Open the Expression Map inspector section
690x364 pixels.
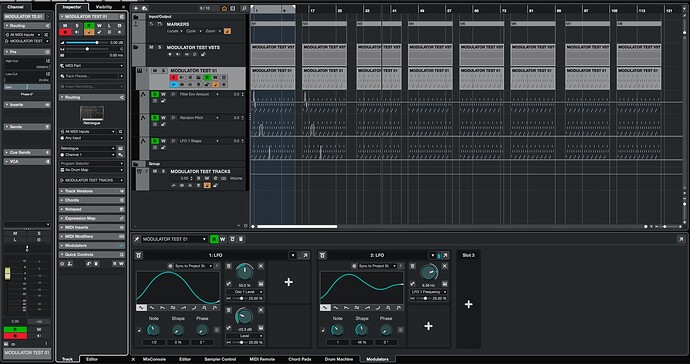92,218
